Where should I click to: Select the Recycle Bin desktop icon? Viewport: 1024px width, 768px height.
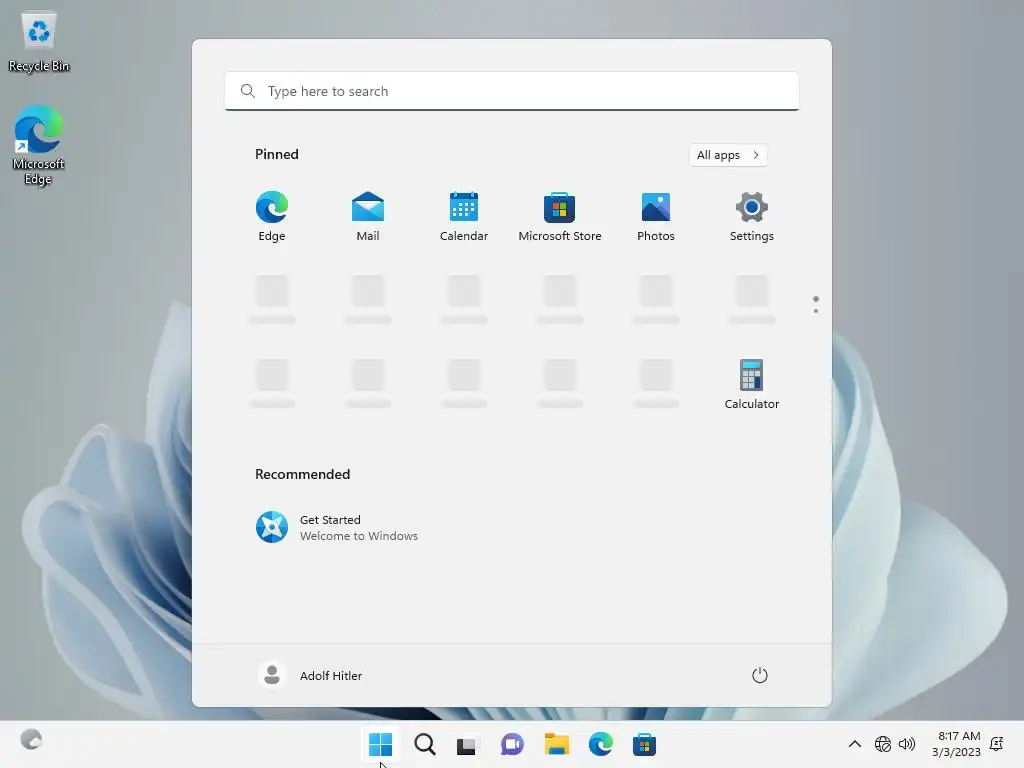[x=39, y=42]
